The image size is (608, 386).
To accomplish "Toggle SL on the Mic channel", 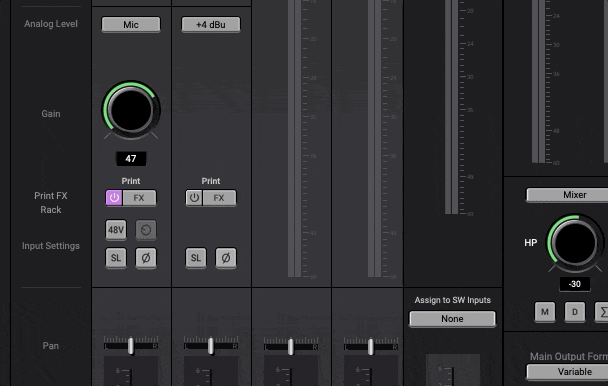I will tap(116, 258).
